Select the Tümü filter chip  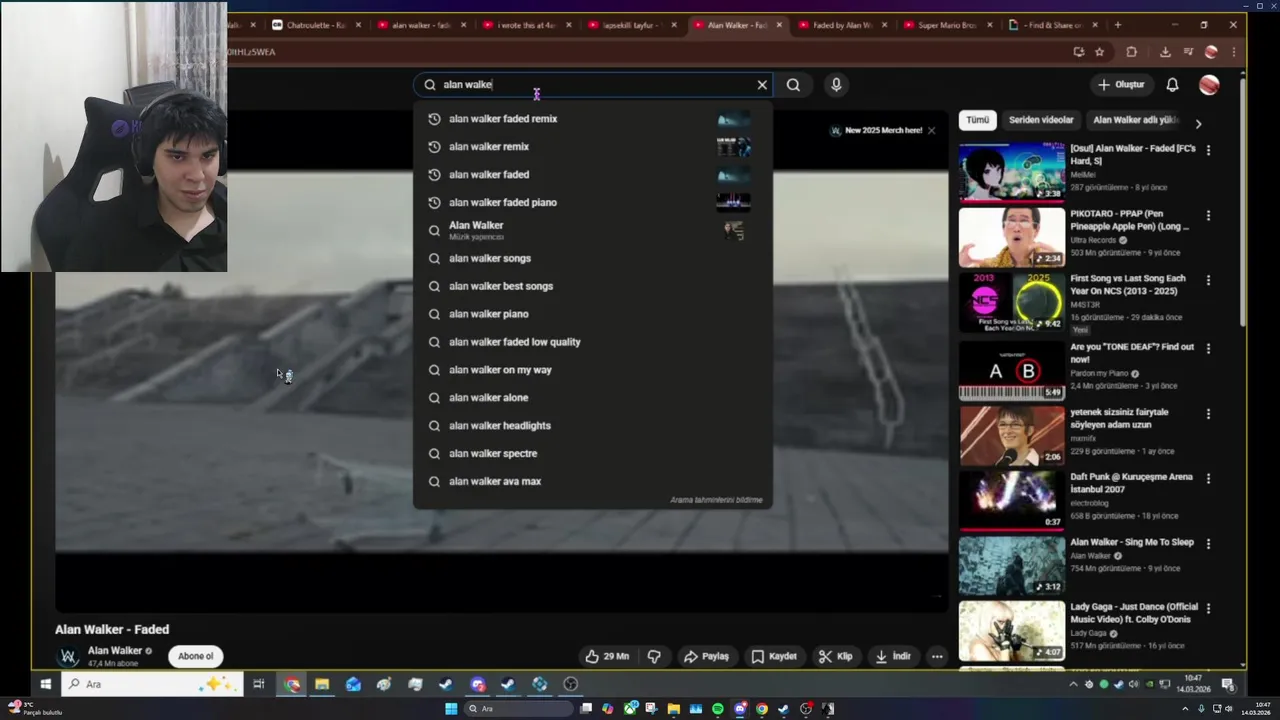pos(977,120)
